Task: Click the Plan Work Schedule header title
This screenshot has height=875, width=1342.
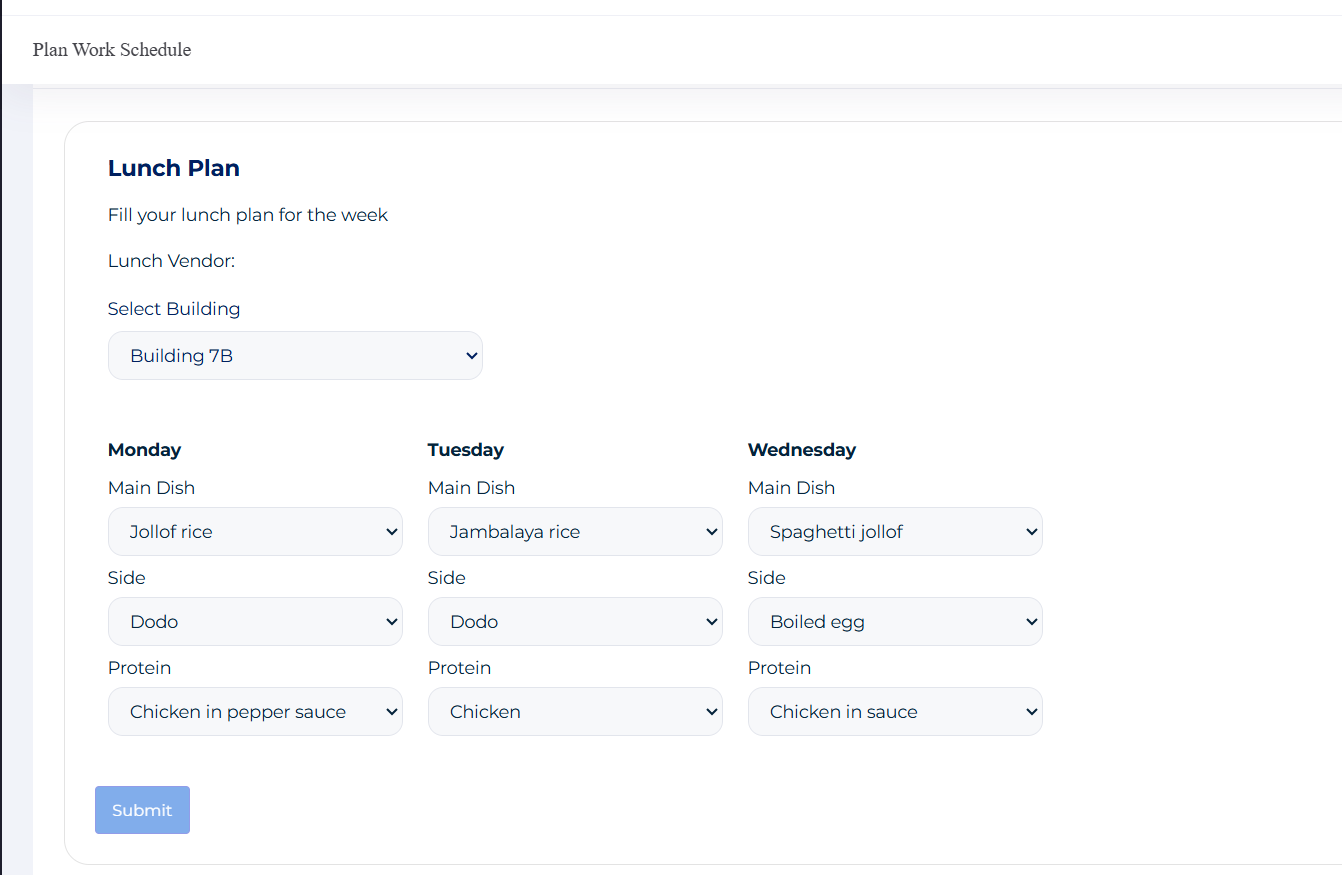Action: pos(112,50)
